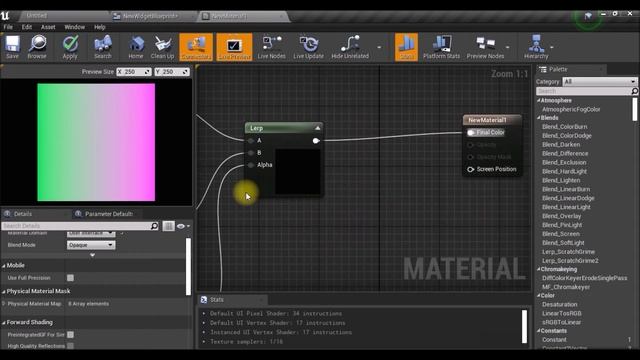
Task: Click the Palette search field
Action: pyautogui.click(x=584, y=91)
